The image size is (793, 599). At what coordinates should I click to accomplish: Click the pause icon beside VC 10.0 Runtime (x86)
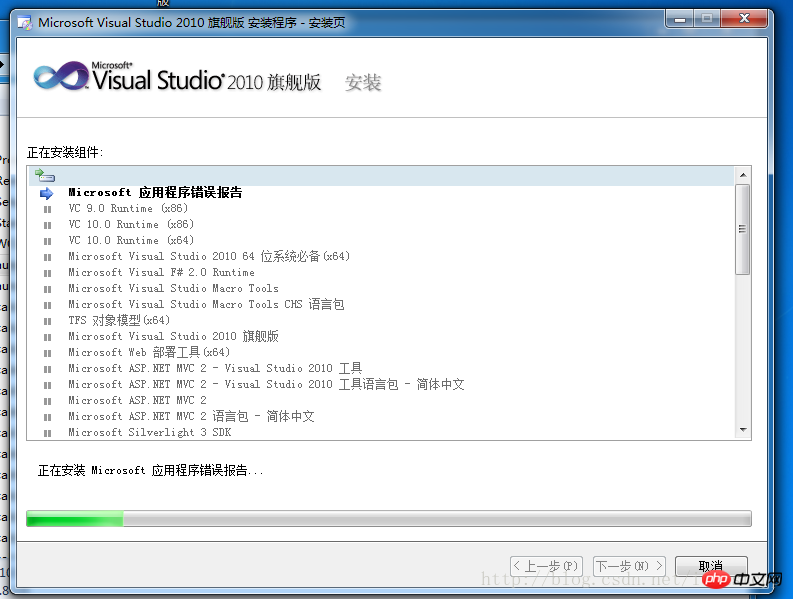point(48,225)
